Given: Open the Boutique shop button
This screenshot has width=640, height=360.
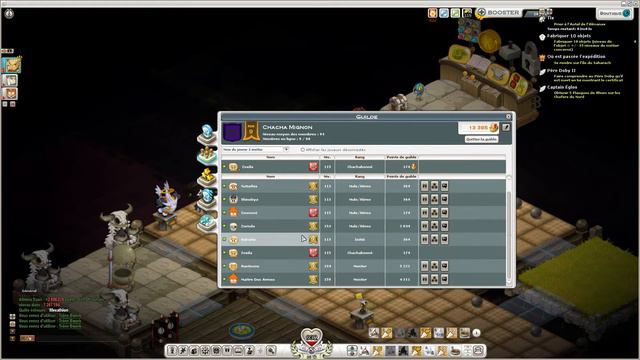Looking at the screenshot, I should coord(615,13).
